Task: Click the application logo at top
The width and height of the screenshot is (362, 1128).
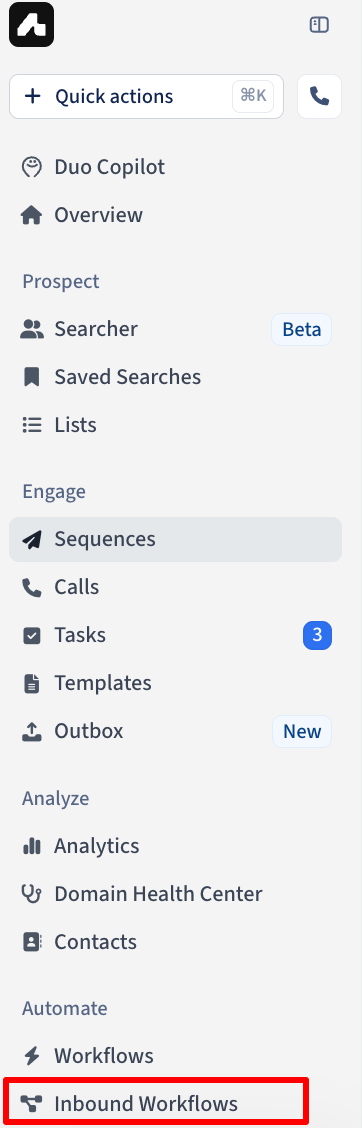Action: pyautogui.click(x=32, y=25)
